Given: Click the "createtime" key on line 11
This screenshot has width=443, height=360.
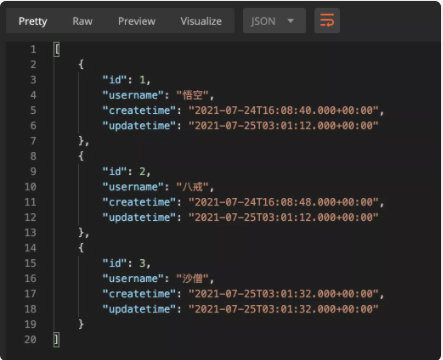Looking at the screenshot, I should [x=139, y=202].
